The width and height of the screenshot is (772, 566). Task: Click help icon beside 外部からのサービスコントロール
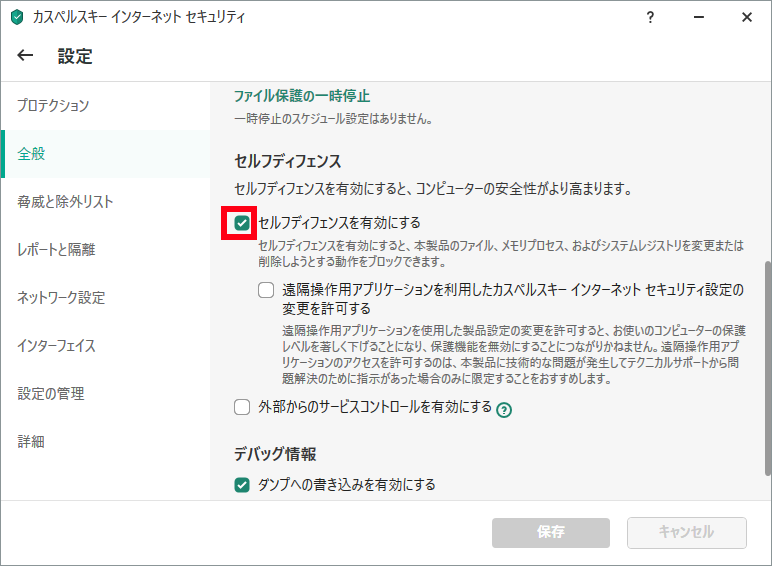coord(504,409)
